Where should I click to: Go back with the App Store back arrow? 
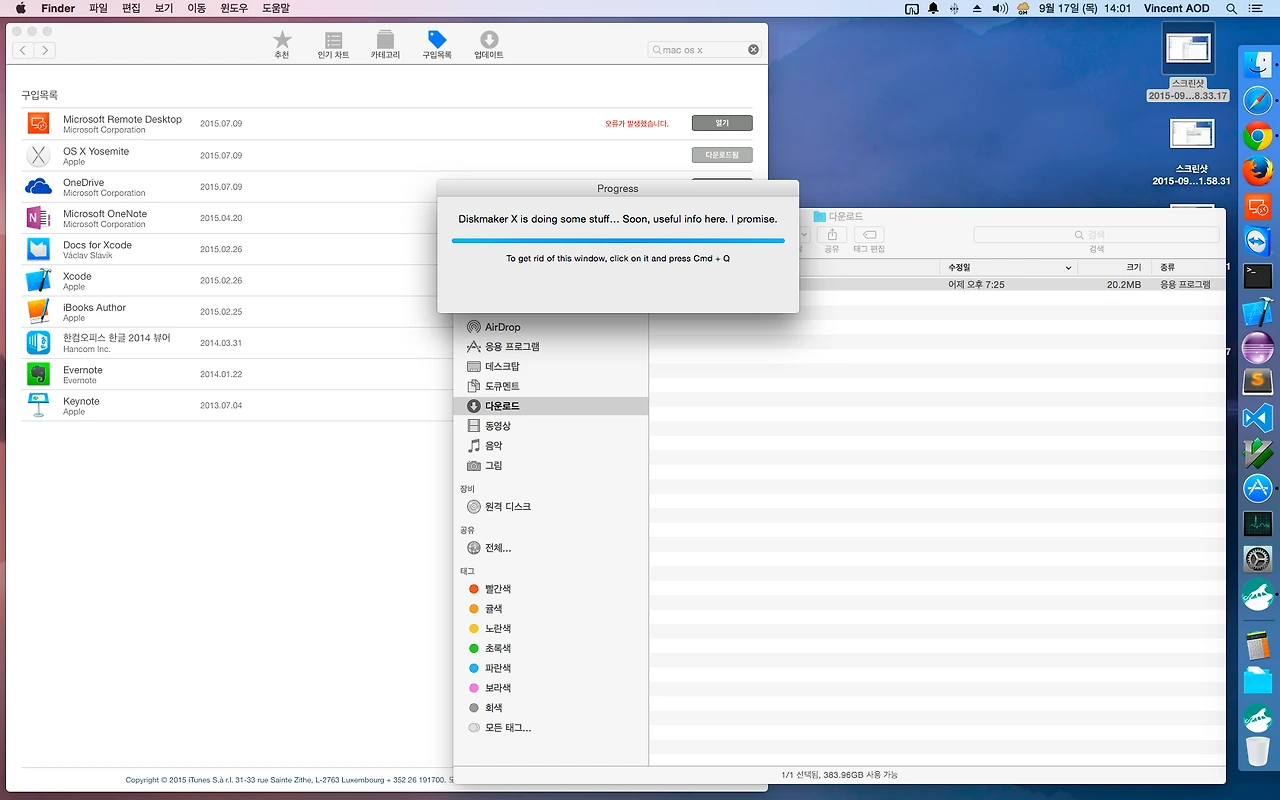23,50
